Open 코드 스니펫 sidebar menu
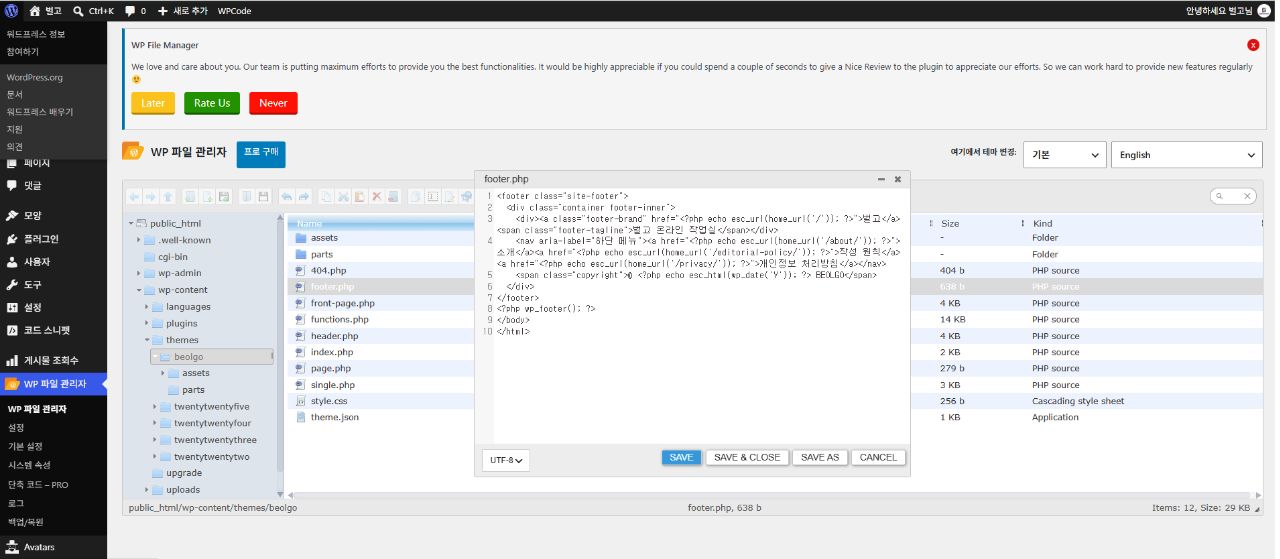Image resolution: width=1280 pixels, height=559 pixels. [53, 330]
